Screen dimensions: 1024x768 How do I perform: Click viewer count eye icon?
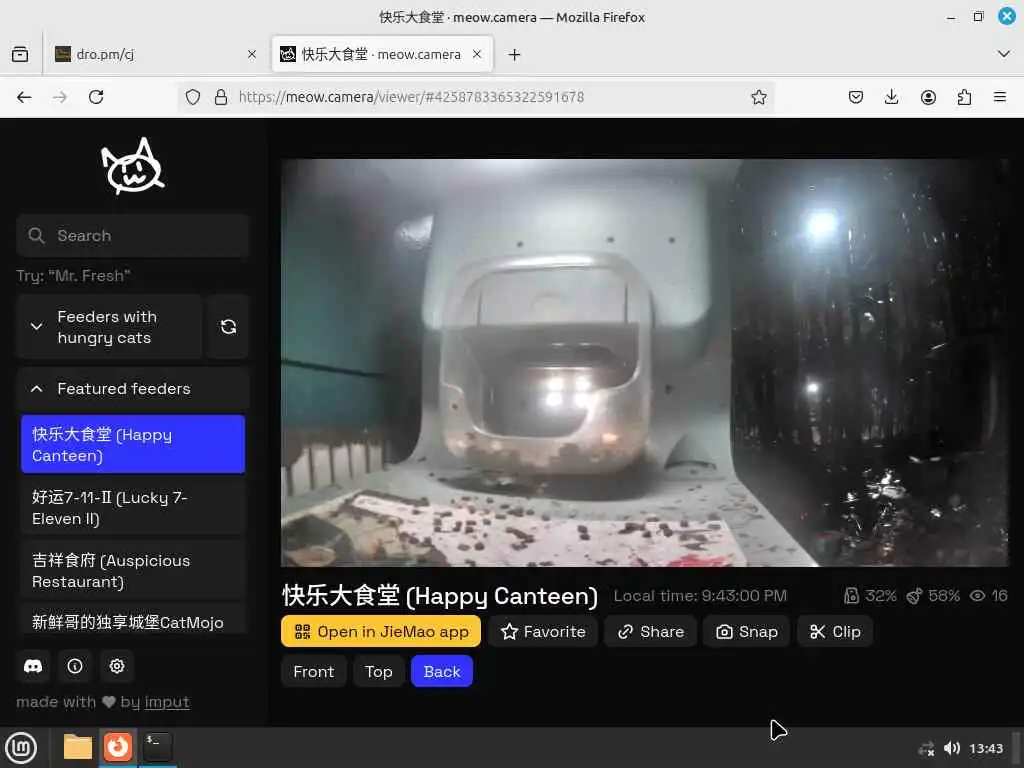click(x=977, y=596)
